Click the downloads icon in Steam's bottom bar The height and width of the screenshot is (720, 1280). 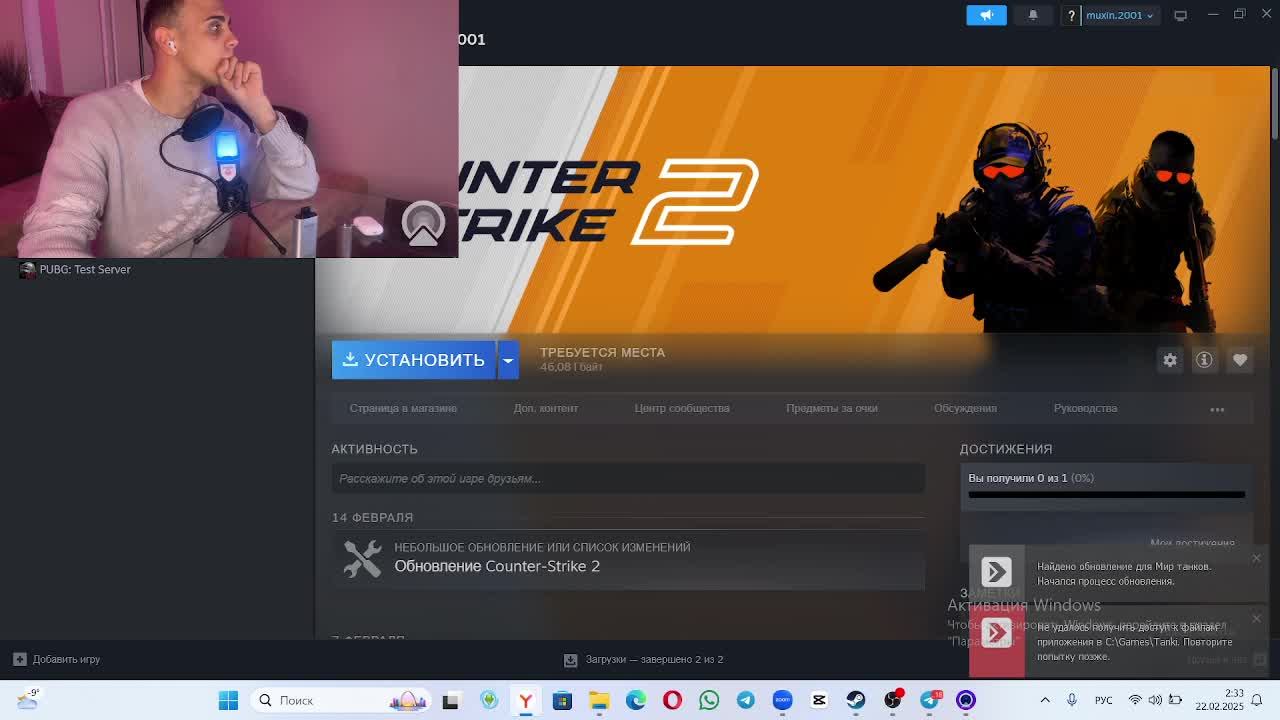click(570, 660)
